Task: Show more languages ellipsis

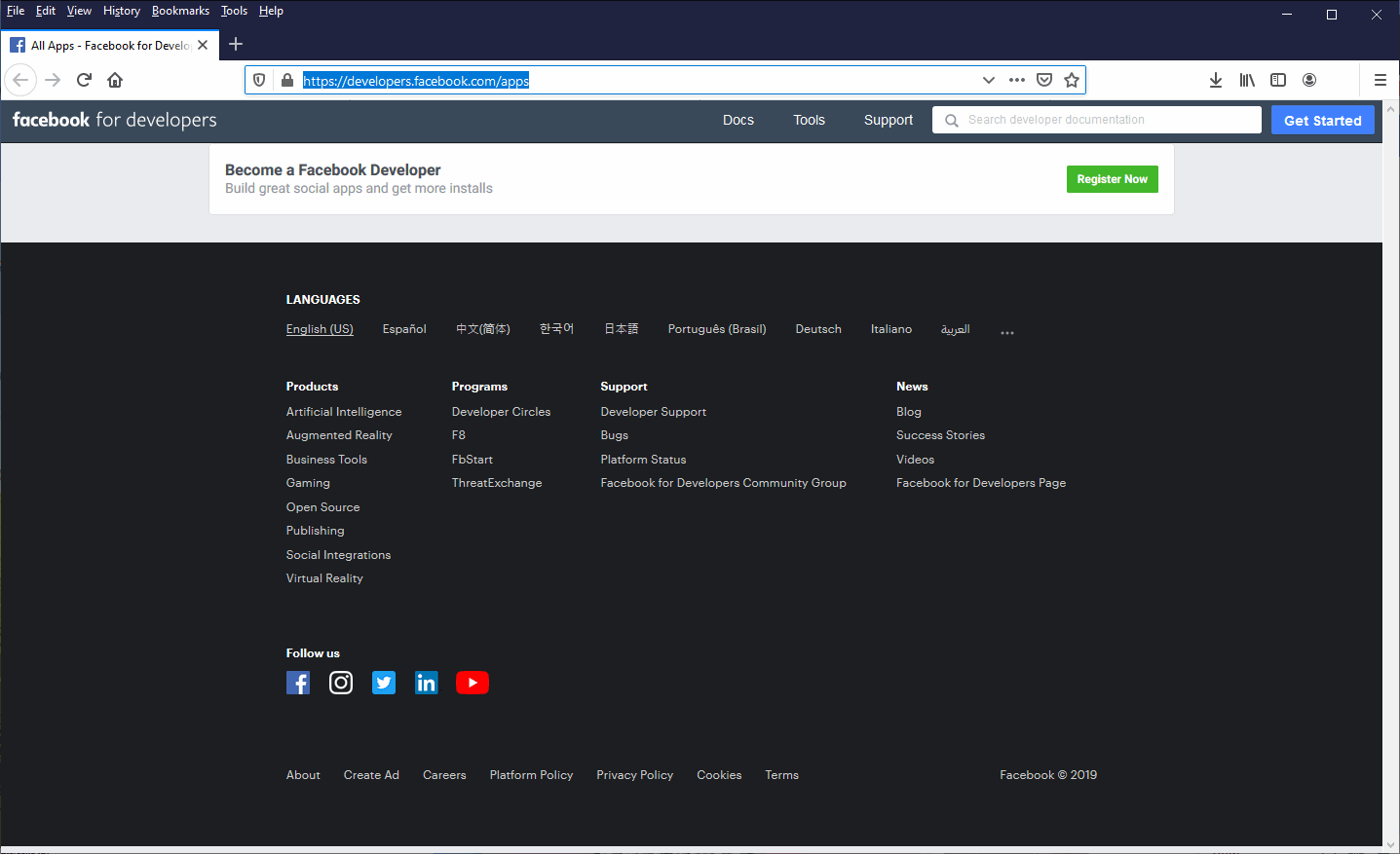Action: coord(1007,332)
